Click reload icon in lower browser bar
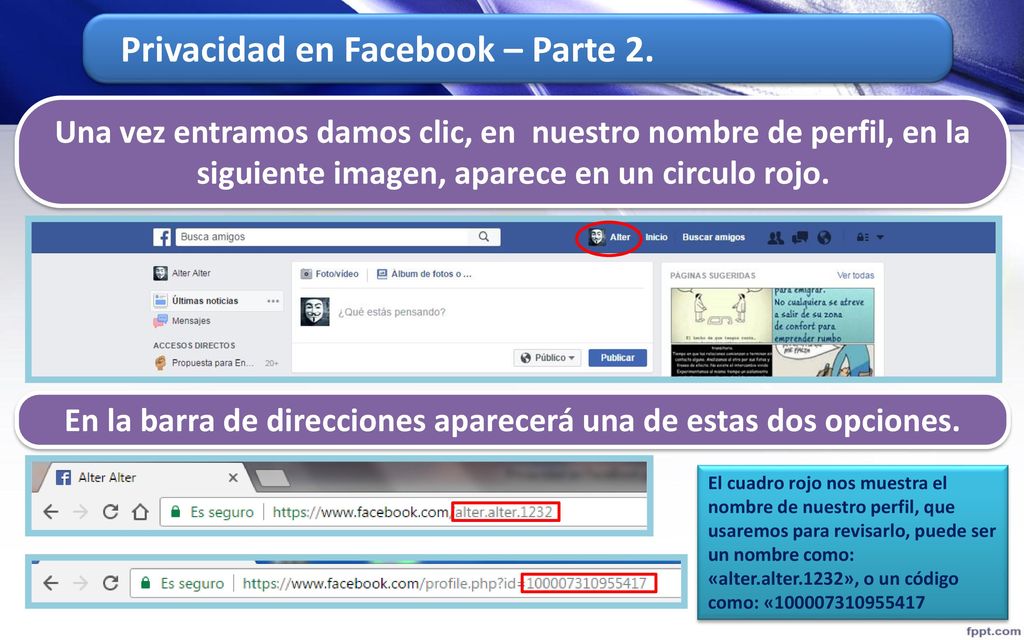The width and height of the screenshot is (1024, 640). (110, 583)
